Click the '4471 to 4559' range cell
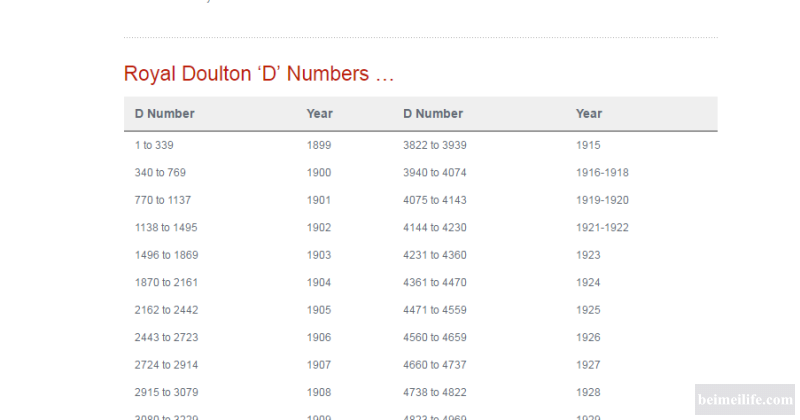This screenshot has width=800, height=420. pyautogui.click(x=435, y=310)
